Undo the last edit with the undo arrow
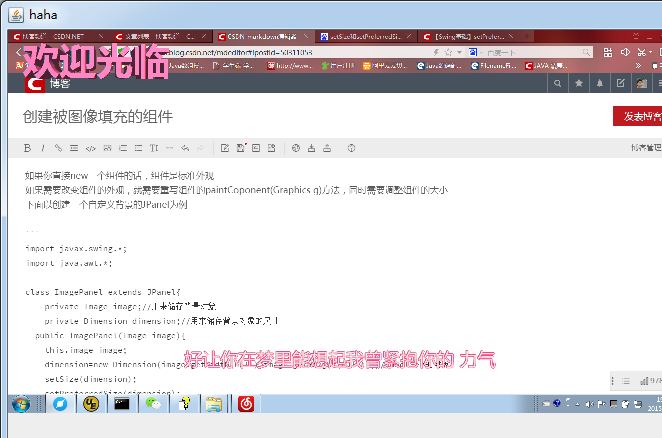 pyautogui.click(x=185, y=148)
